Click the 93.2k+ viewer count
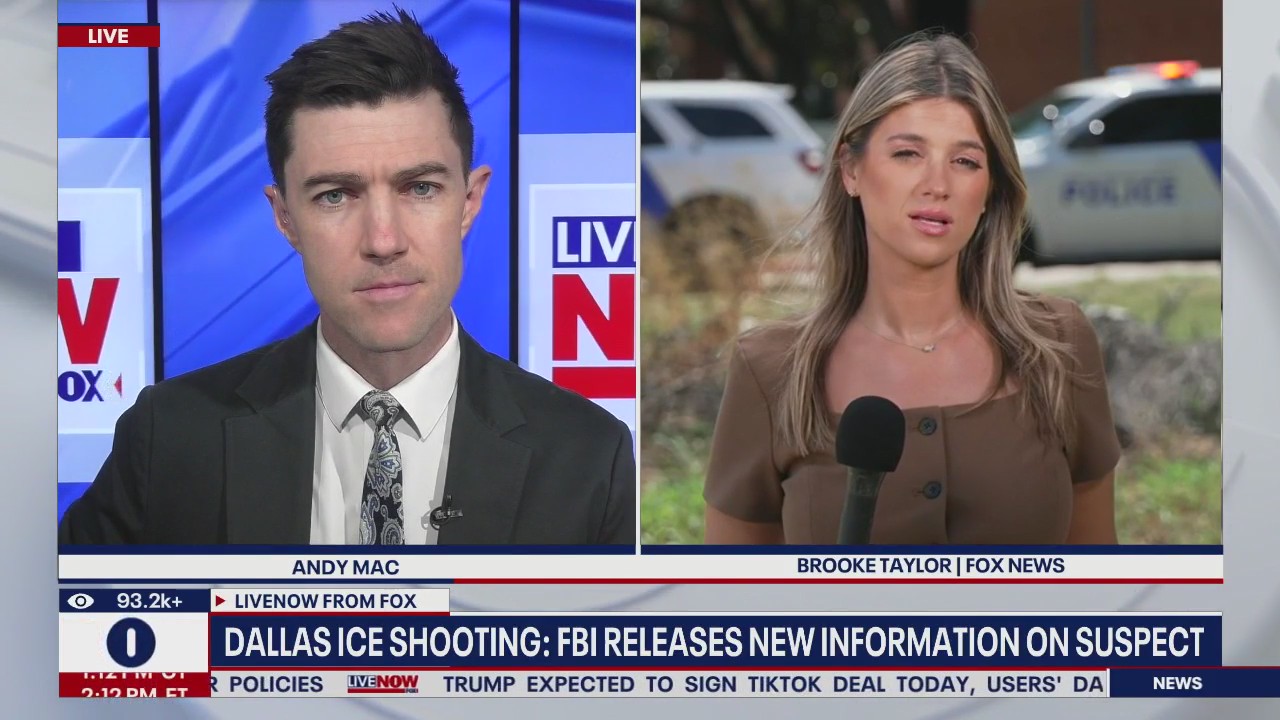Screen dimensions: 1280x720 pos(149,601)
